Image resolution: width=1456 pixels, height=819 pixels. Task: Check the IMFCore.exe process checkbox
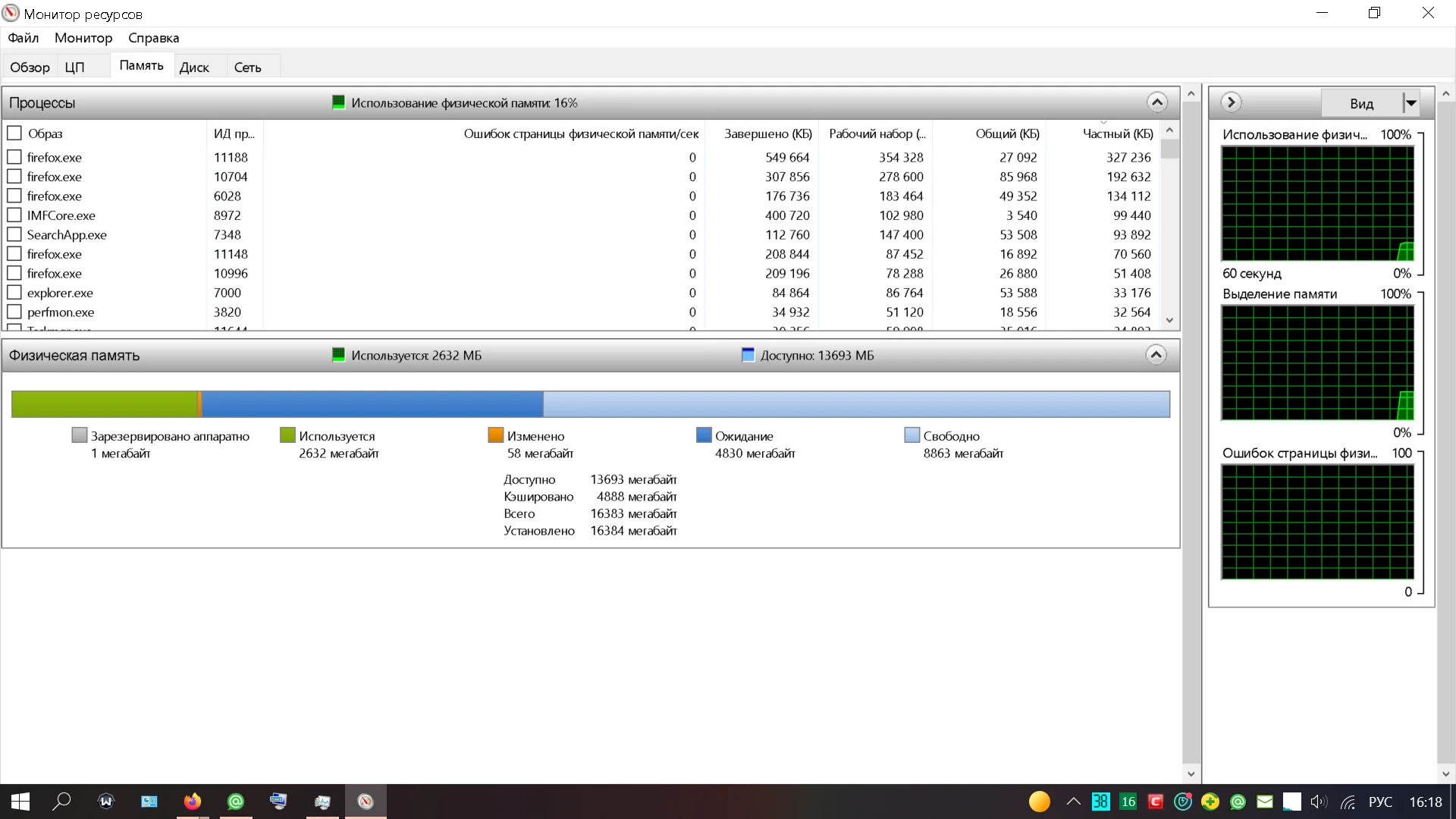pyautogui.click(x=14, y=215)
